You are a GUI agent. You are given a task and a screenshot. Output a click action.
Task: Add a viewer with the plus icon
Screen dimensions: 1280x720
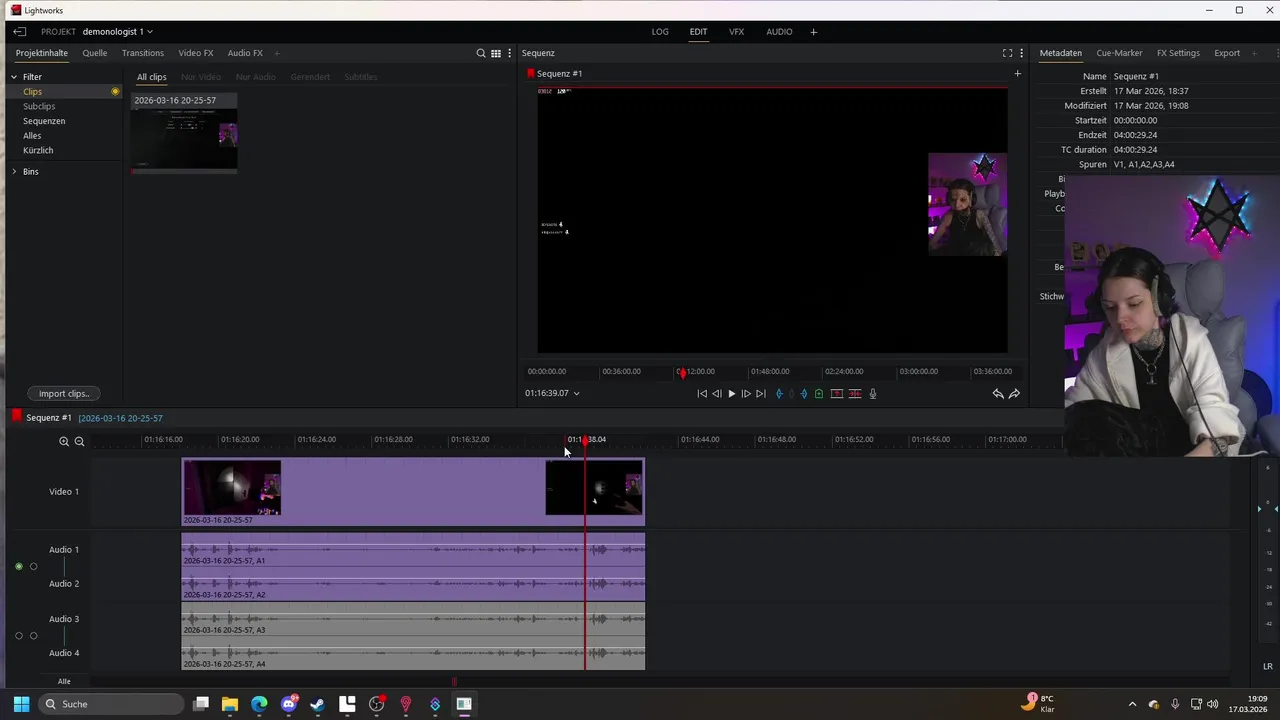[x=1018, y=73]
